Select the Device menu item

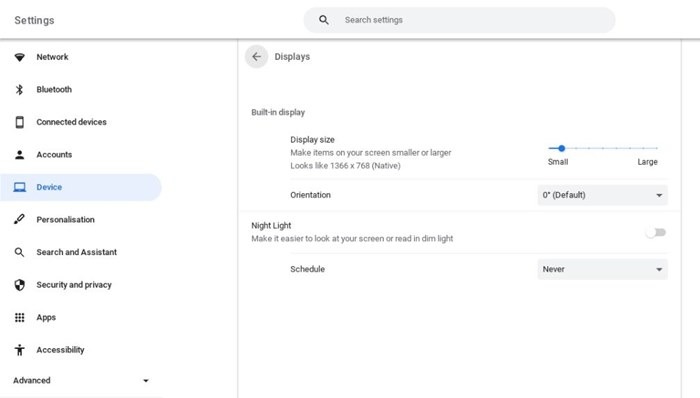click(81, 187)
